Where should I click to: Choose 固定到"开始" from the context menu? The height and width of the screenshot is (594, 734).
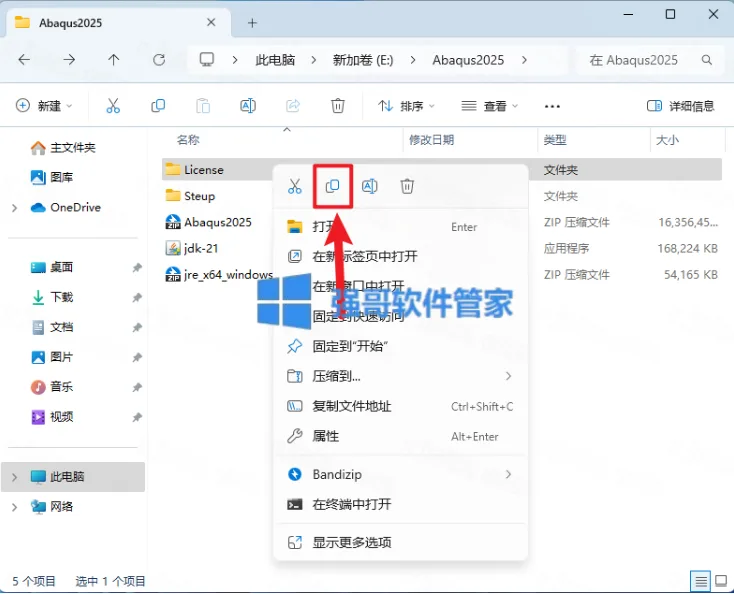click(x=400, y=346)
